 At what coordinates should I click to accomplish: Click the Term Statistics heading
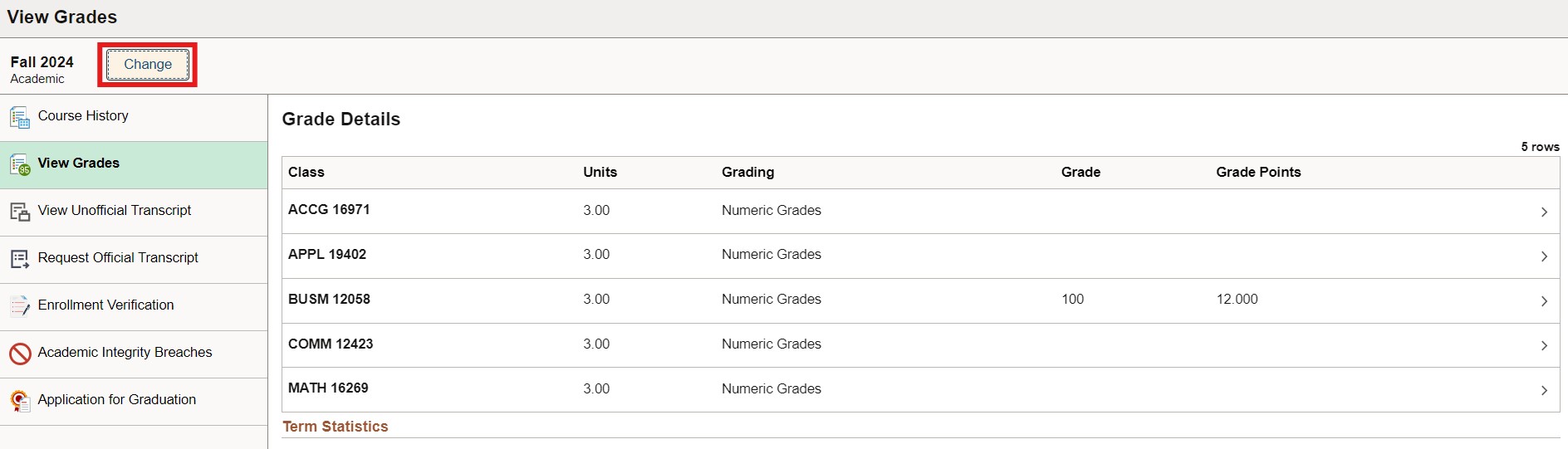(x=336, y=427)
